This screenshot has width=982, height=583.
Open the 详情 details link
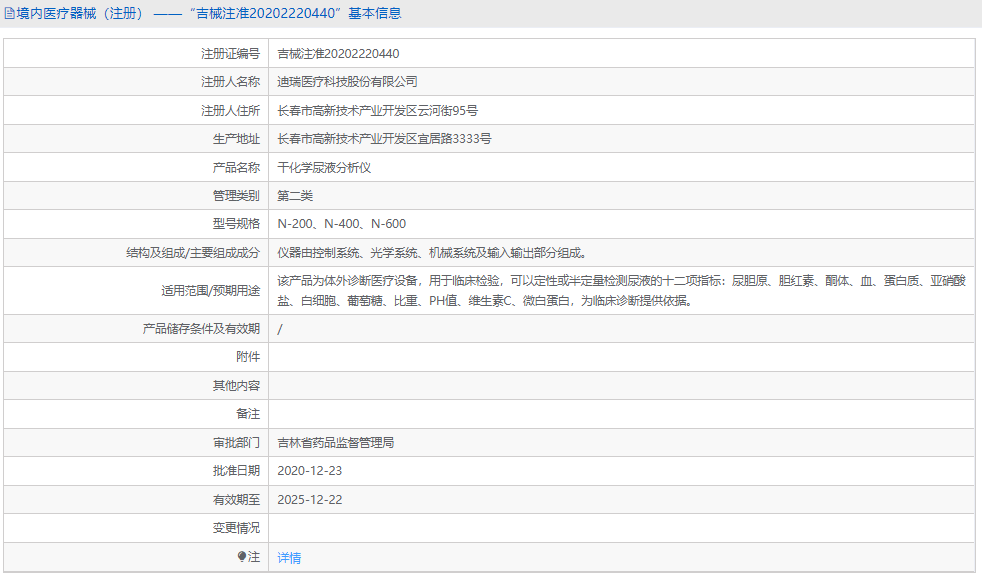[x=287, y=558]
